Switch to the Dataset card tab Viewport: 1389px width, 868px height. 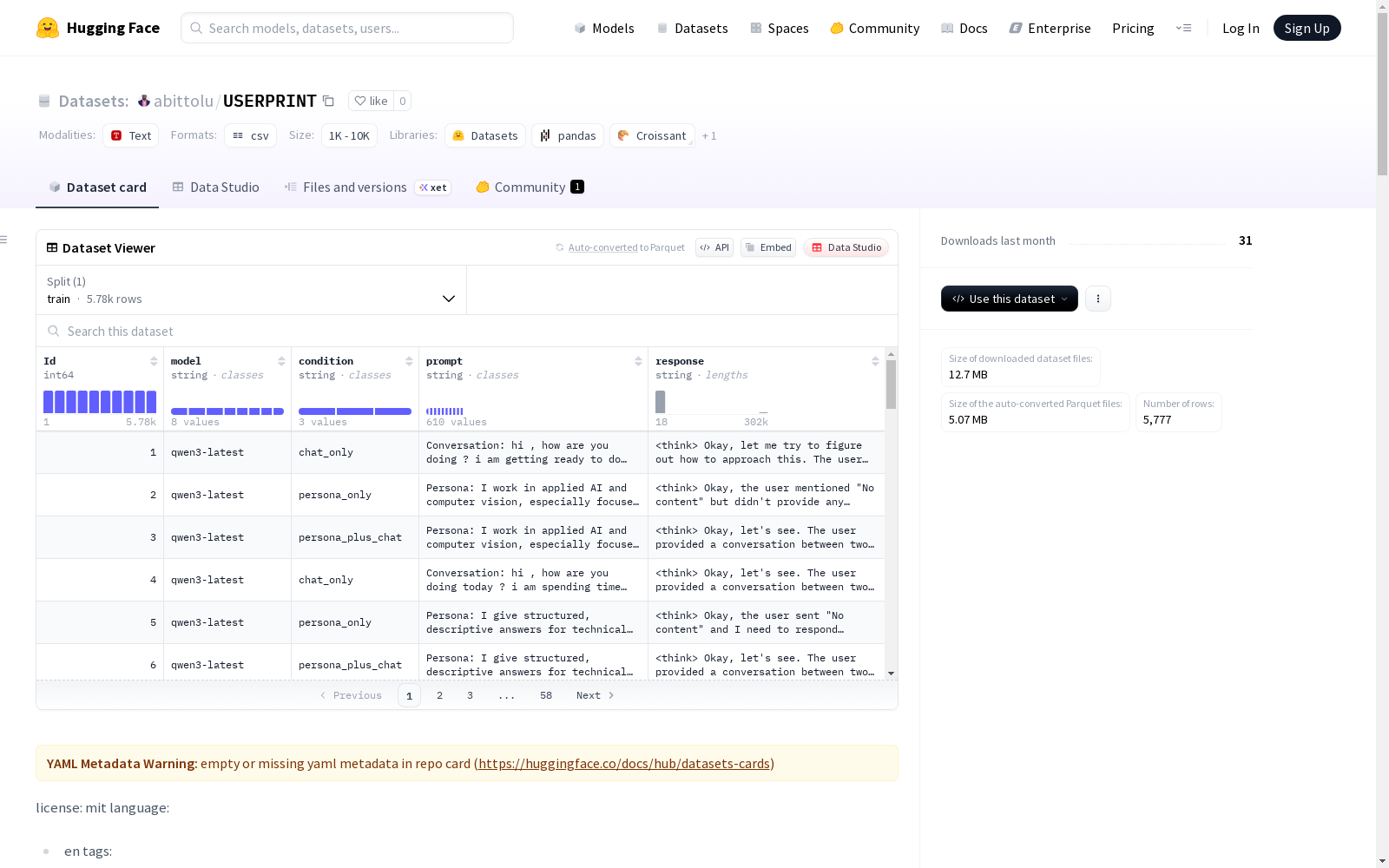tap(97, 187)
